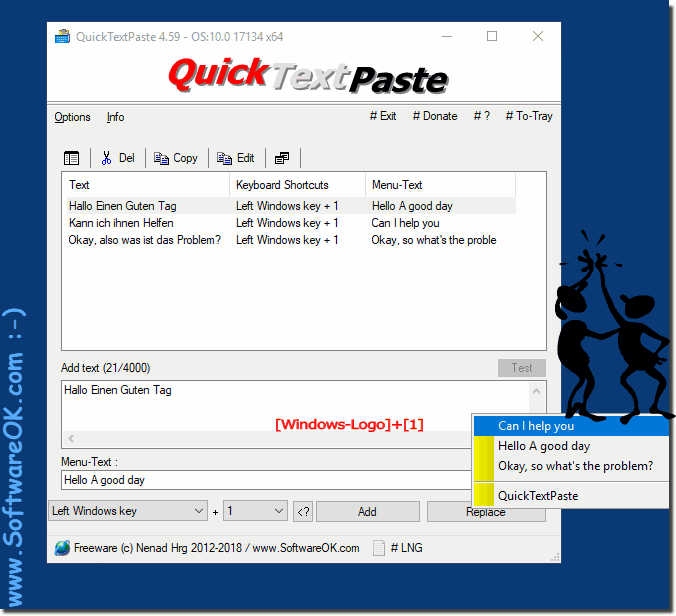Close the QuickTextPaste window
676x616 pixels.
click(538, 37)
